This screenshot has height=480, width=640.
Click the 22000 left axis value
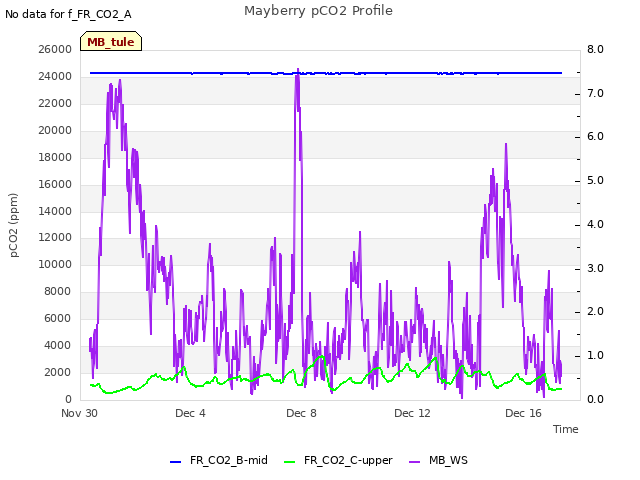point(55,103)
